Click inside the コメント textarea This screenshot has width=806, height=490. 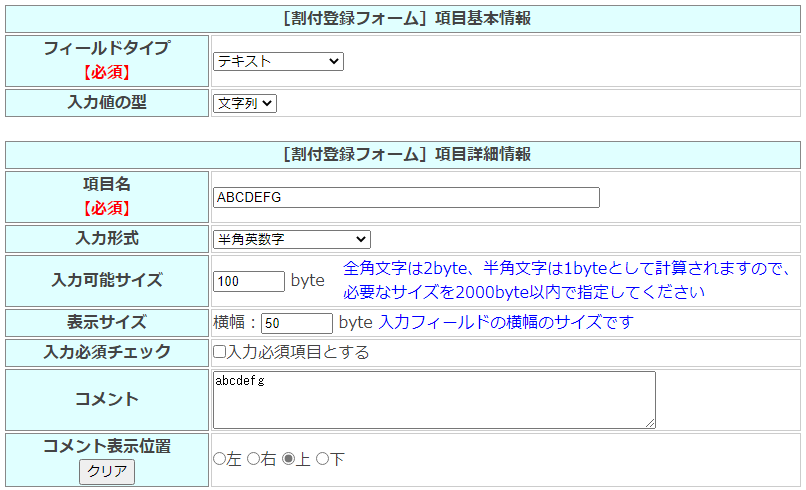coord(434,400)
